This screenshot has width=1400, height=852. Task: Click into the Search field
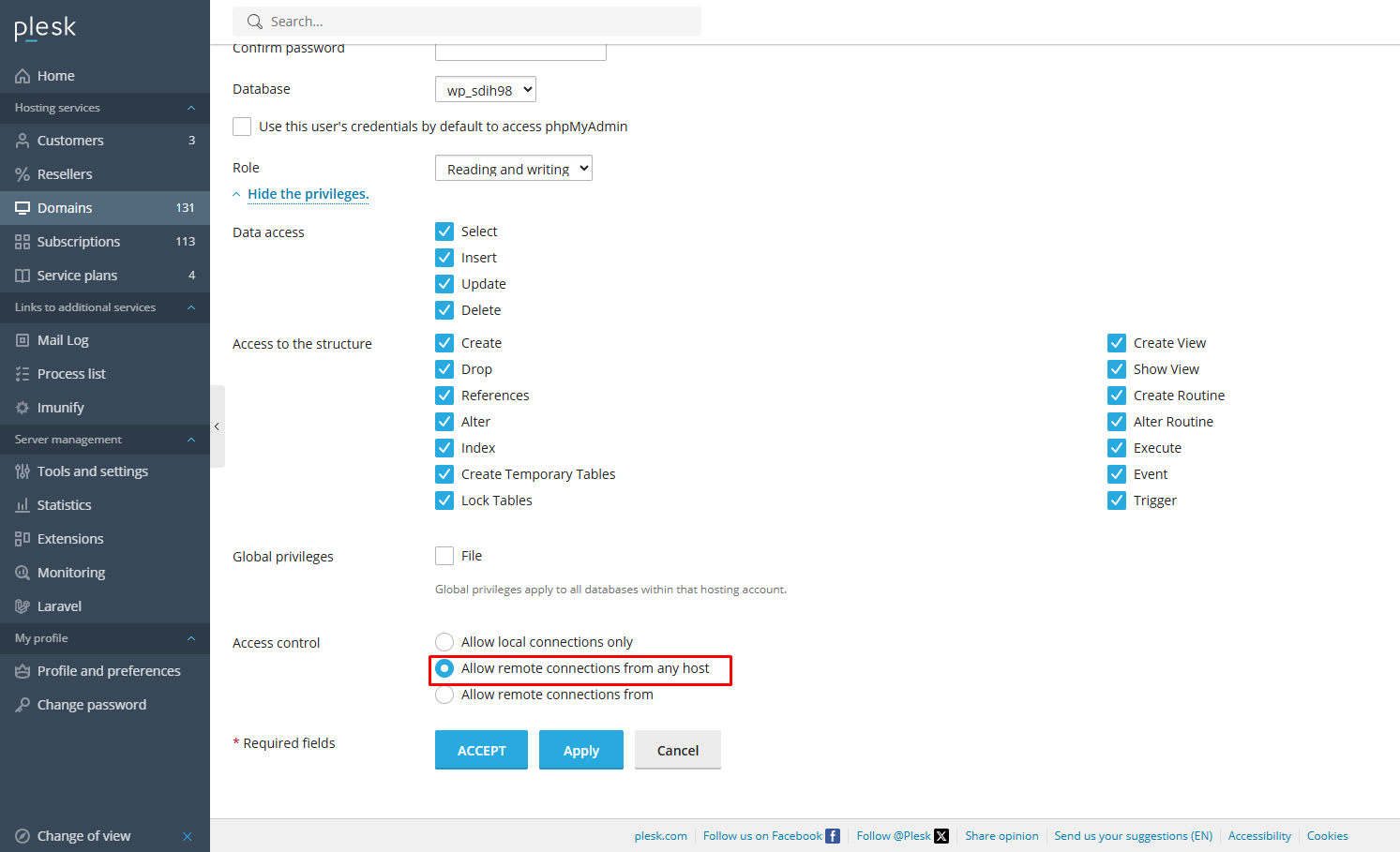click(x=478, y=22)
